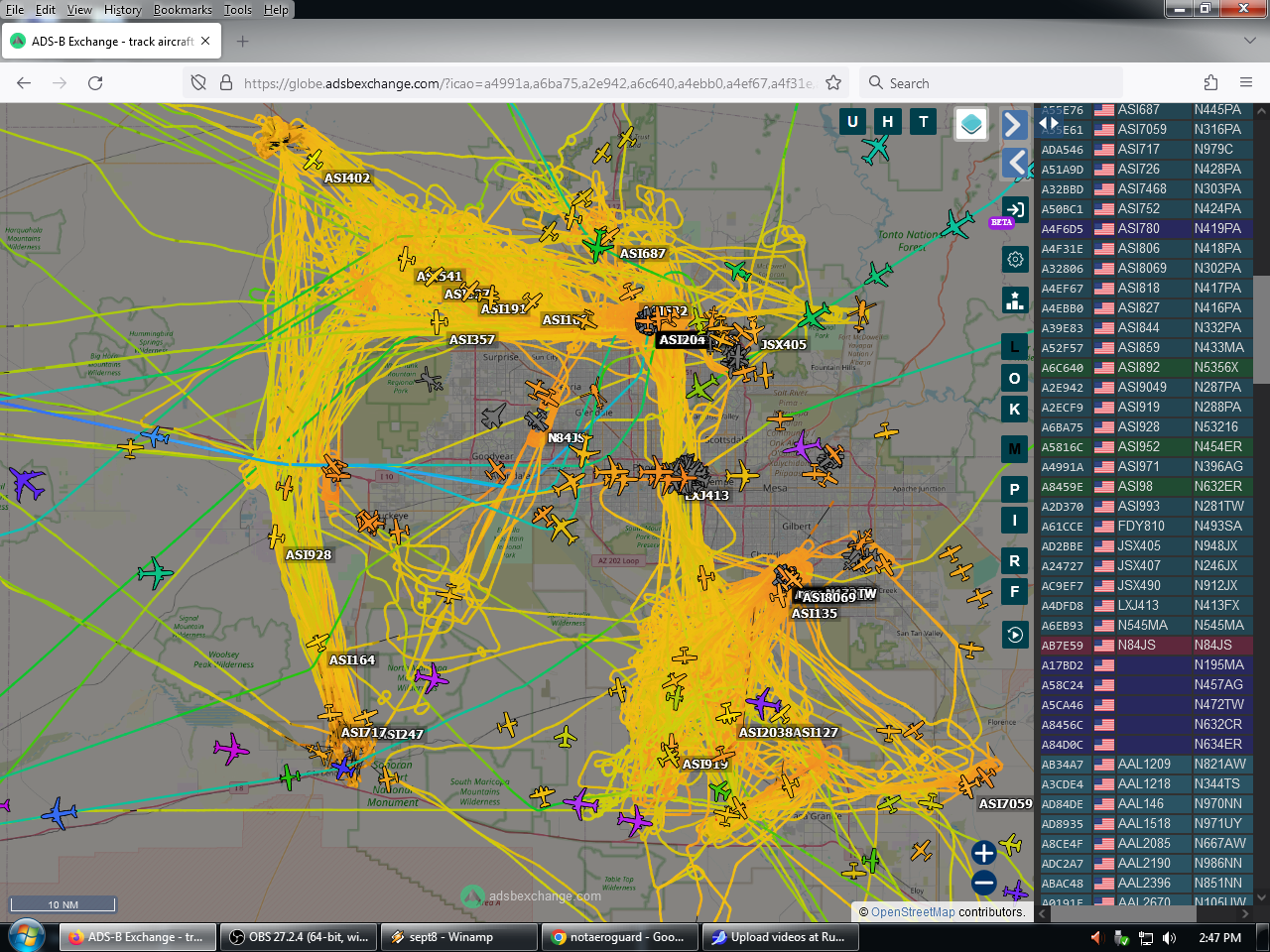The width and height of the screenshot is (1270, 952).
Task: Toggle the U map filter button
Action: 852,122
